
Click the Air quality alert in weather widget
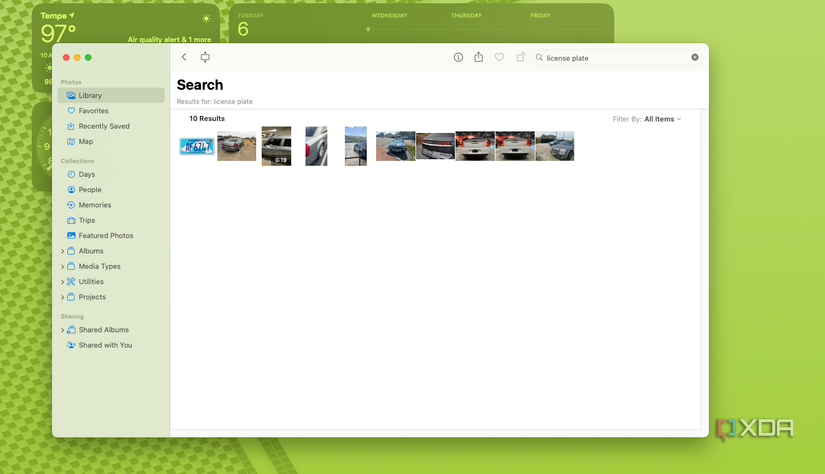[x=169, y=39]
